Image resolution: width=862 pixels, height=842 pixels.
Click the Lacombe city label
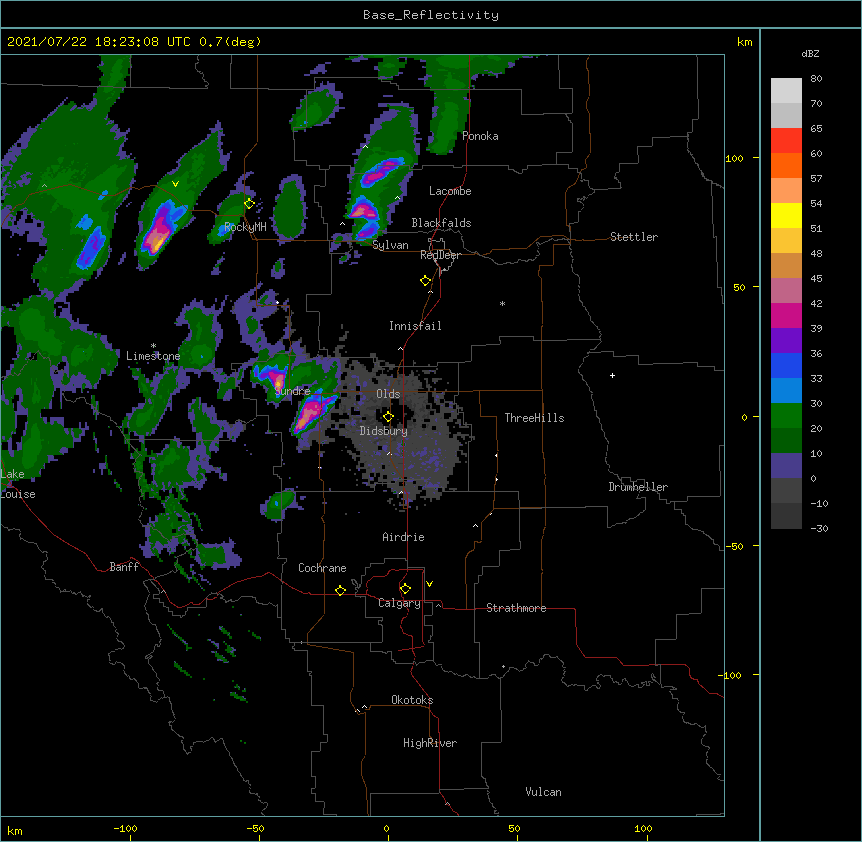(450, 191)
